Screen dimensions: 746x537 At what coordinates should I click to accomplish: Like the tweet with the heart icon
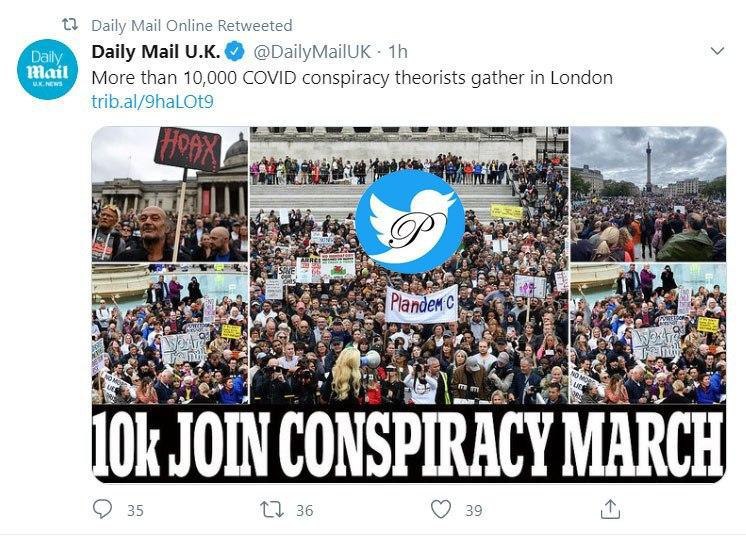point(441,509)
